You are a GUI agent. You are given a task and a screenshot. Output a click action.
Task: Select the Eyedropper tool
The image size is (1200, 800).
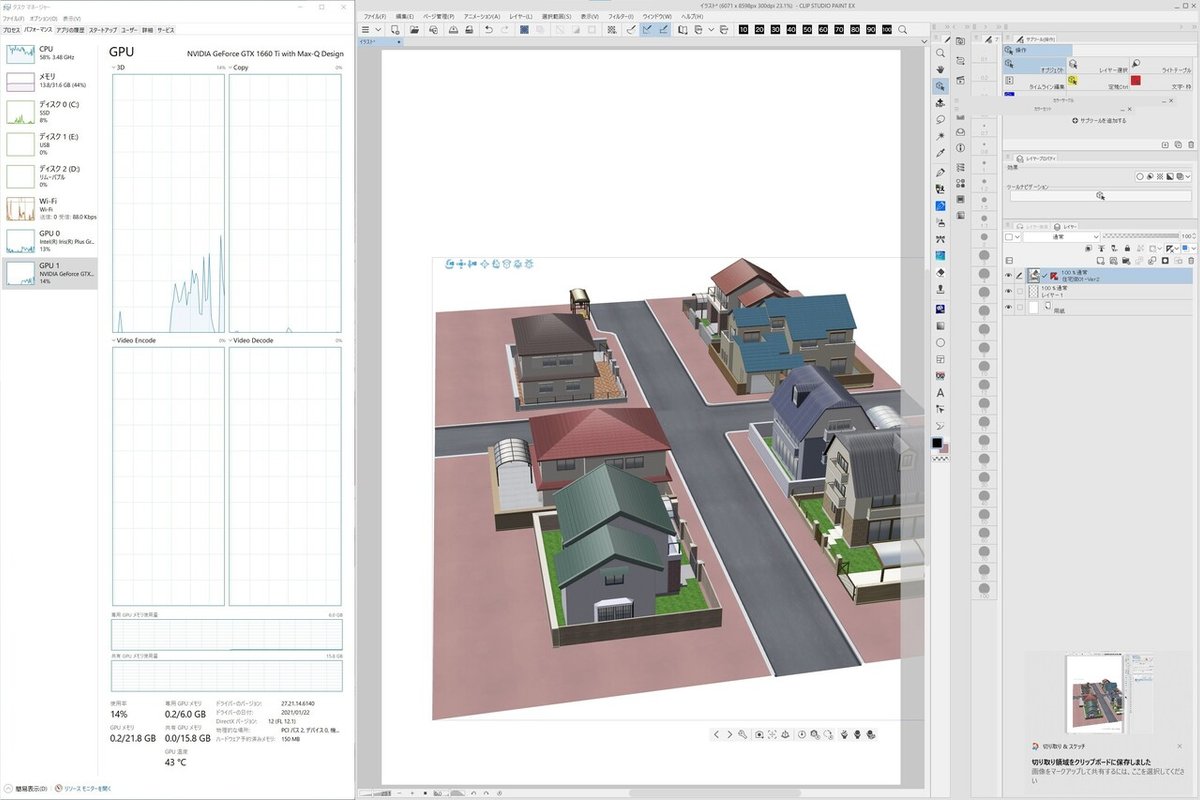coord(940,154)
